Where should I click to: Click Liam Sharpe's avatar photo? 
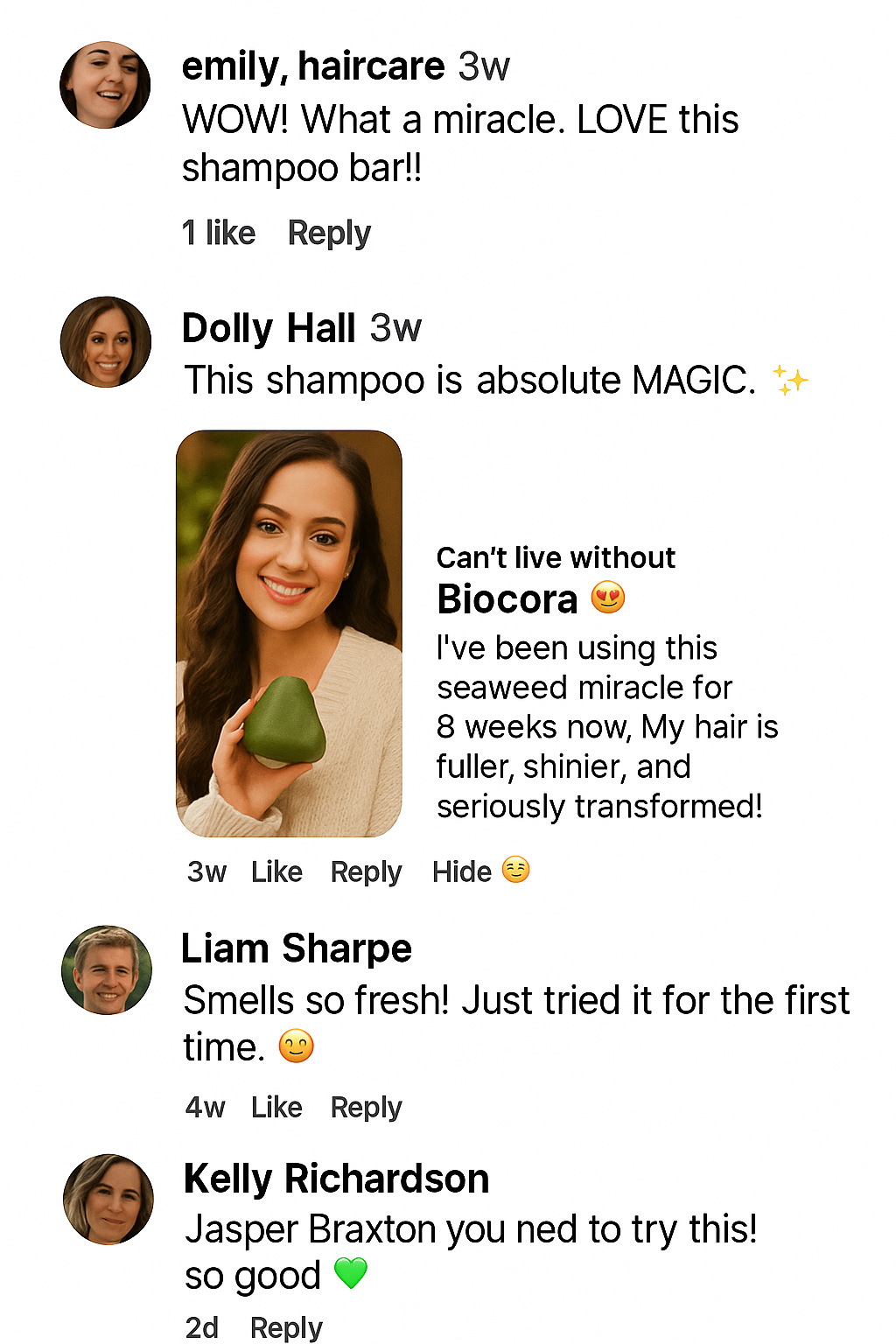[107, 969]
